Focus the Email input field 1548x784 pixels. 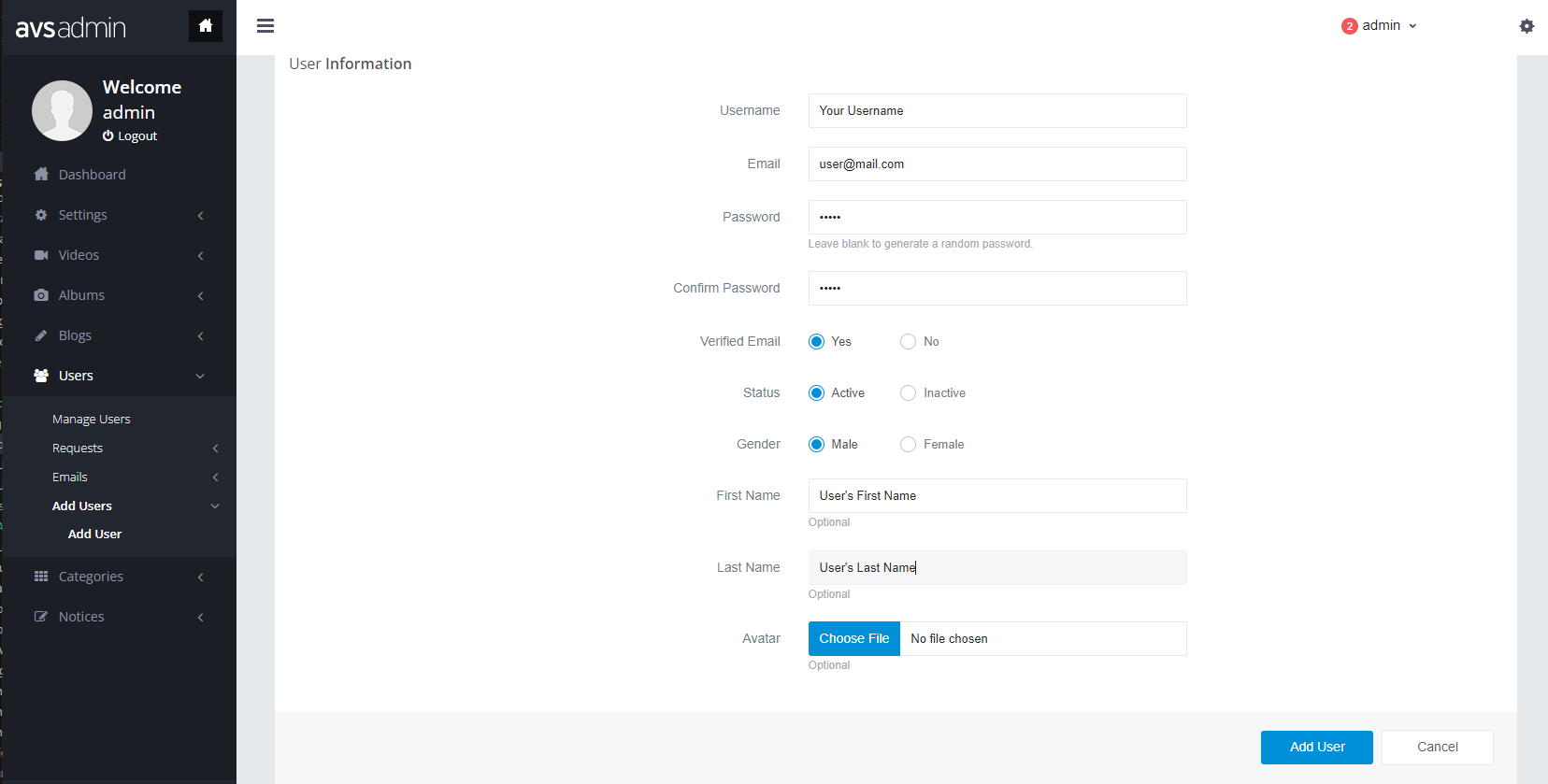point(997,164)
